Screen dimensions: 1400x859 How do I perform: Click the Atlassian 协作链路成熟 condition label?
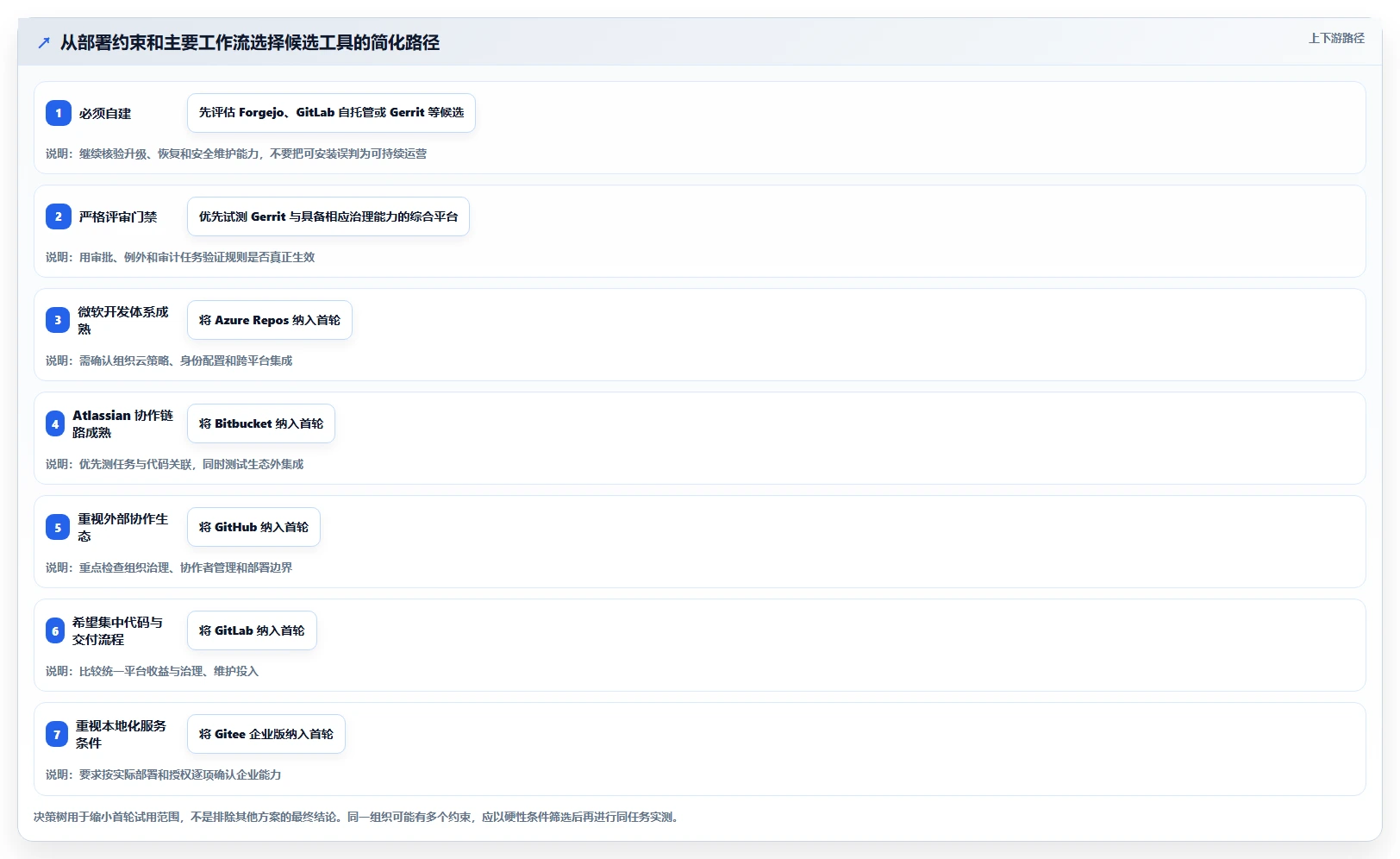tap(122, 423)
